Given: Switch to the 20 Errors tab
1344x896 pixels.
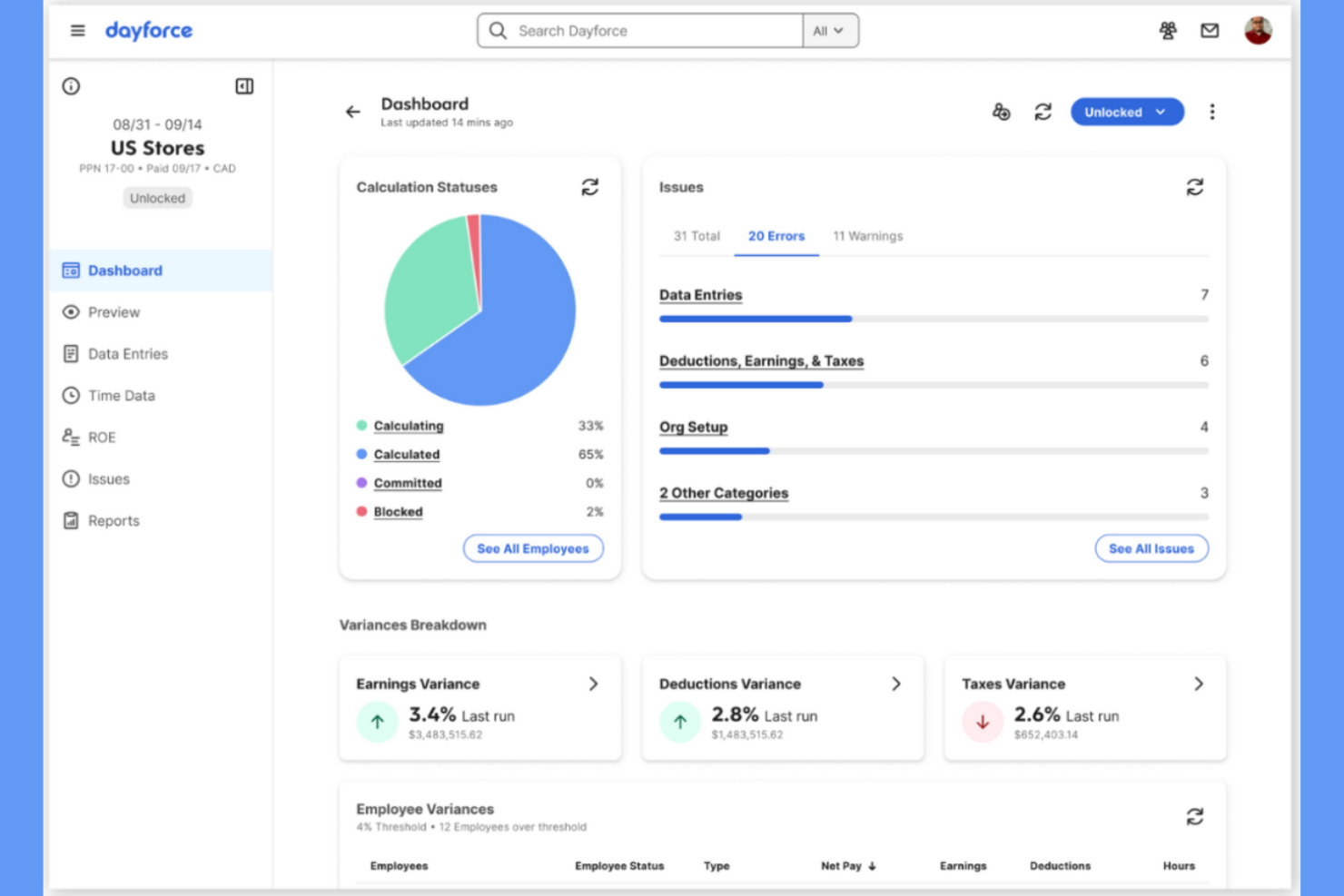Looking at the screenshot, I should coord(776,236).
